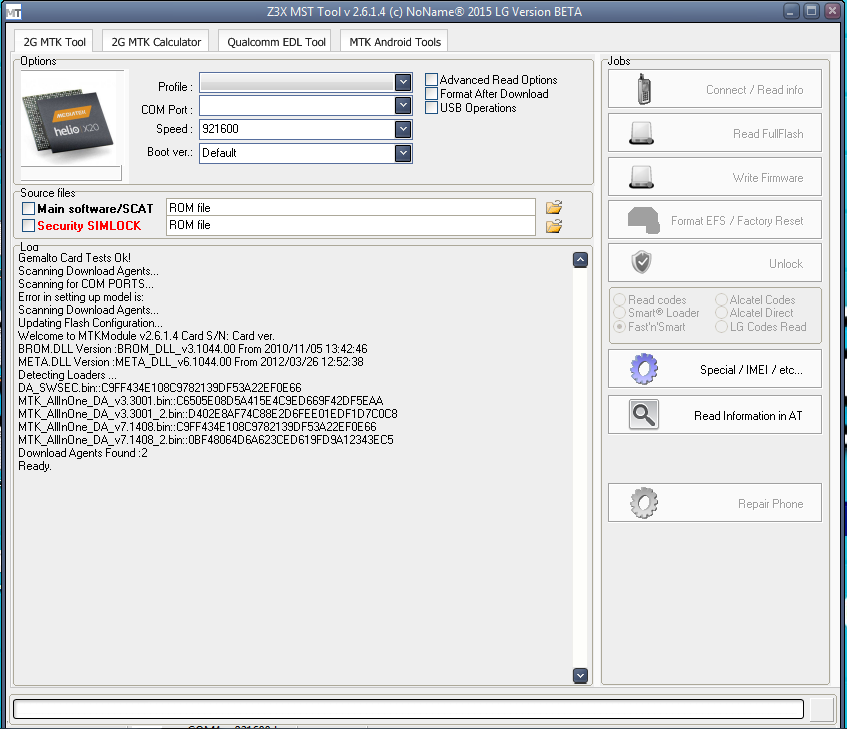Click Connect / Read info label
Viewport: 847px width, 729px height.
click(x=754, y=90)
